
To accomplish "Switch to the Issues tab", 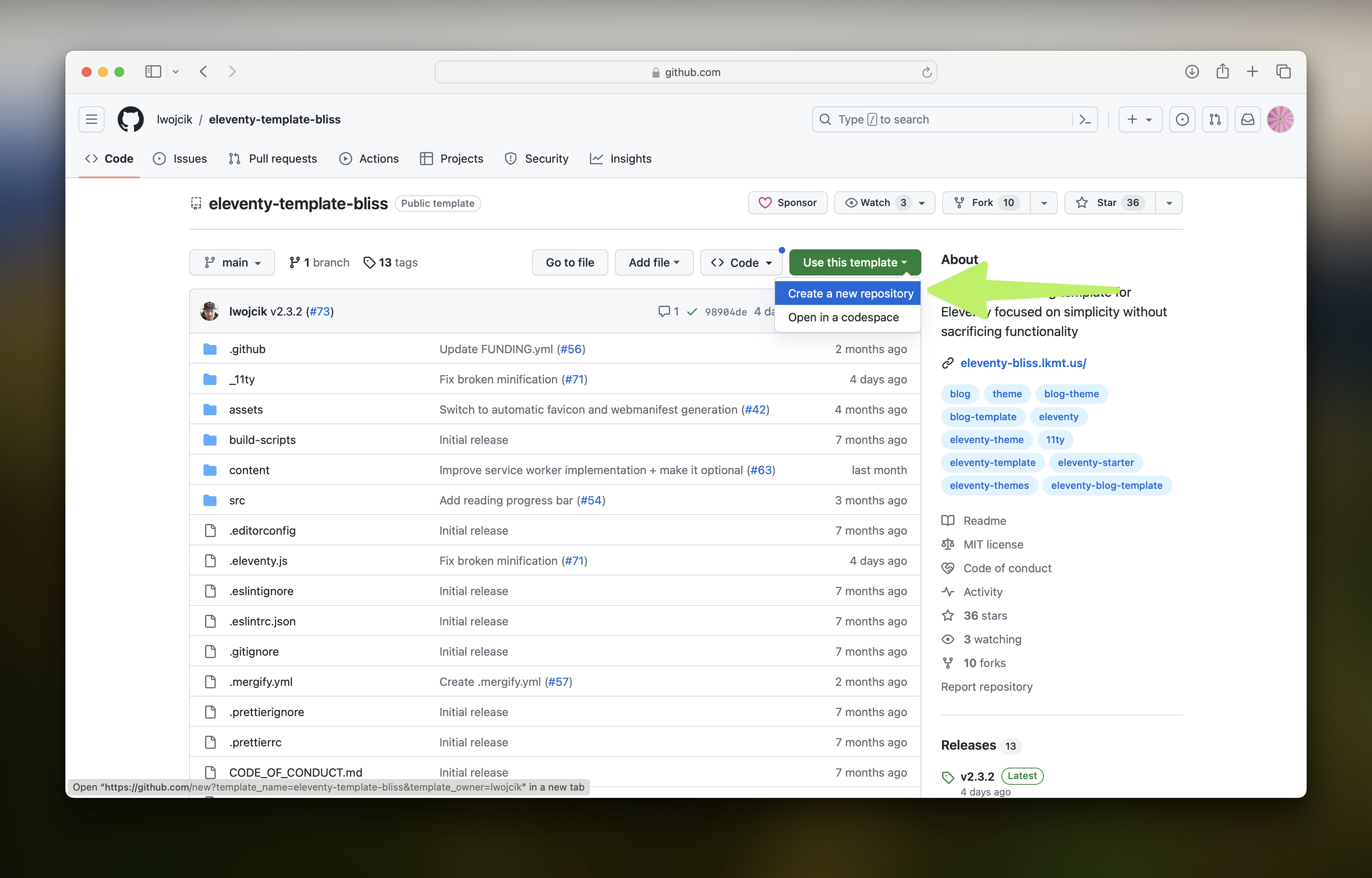I will click(180, 159).
